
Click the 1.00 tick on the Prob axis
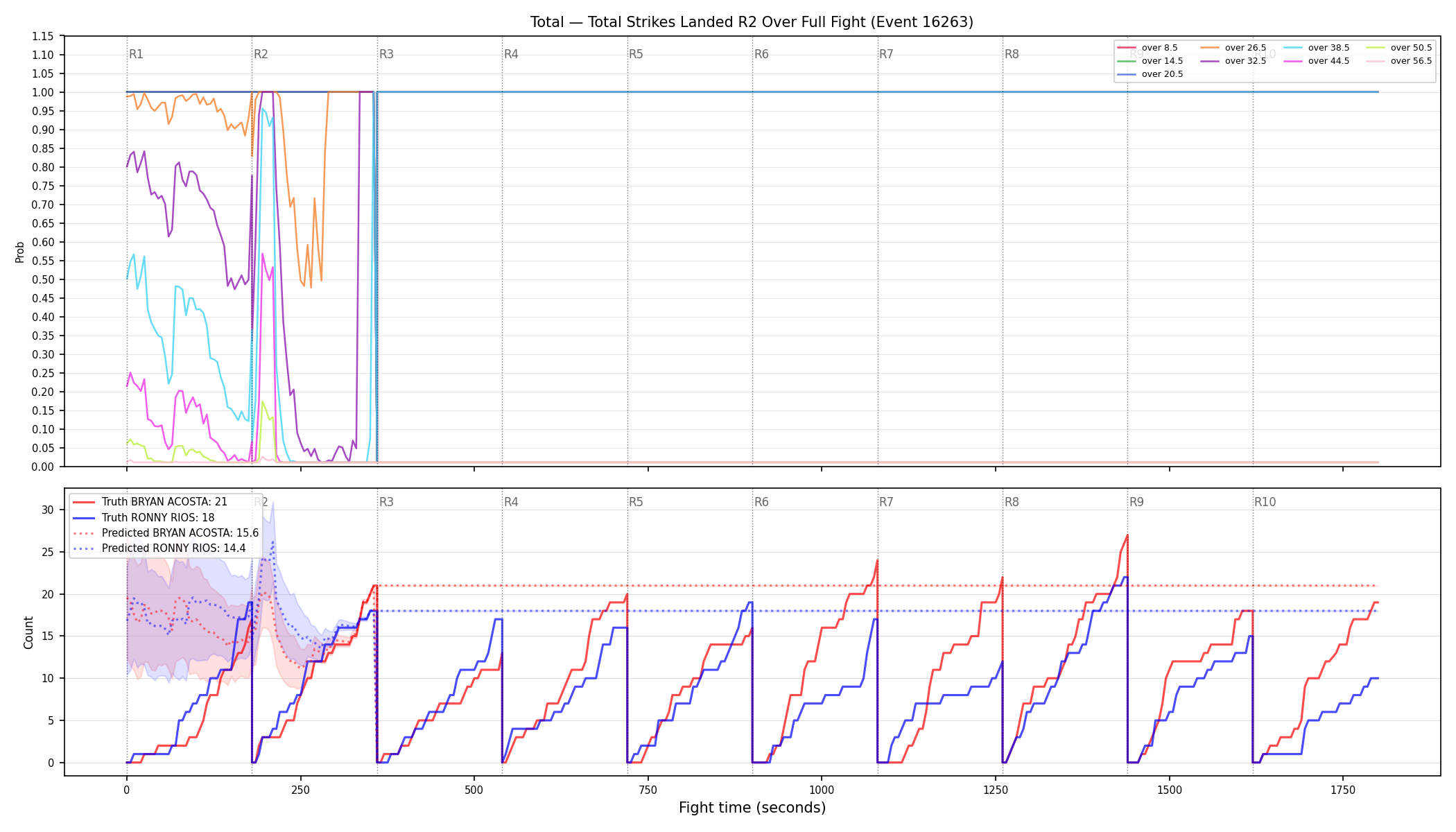43,92
